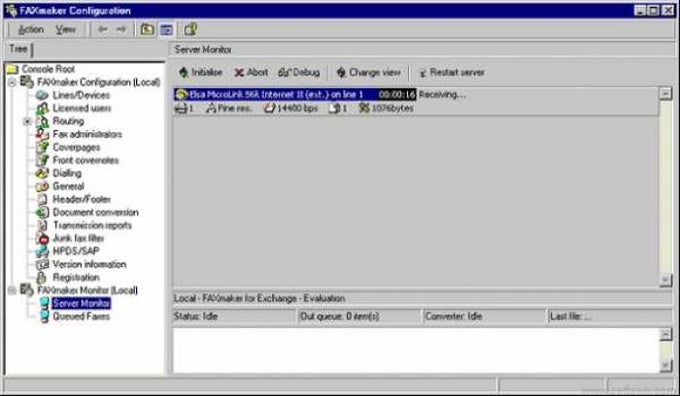Click the Coverpages icon

click(x=42, y=147)
